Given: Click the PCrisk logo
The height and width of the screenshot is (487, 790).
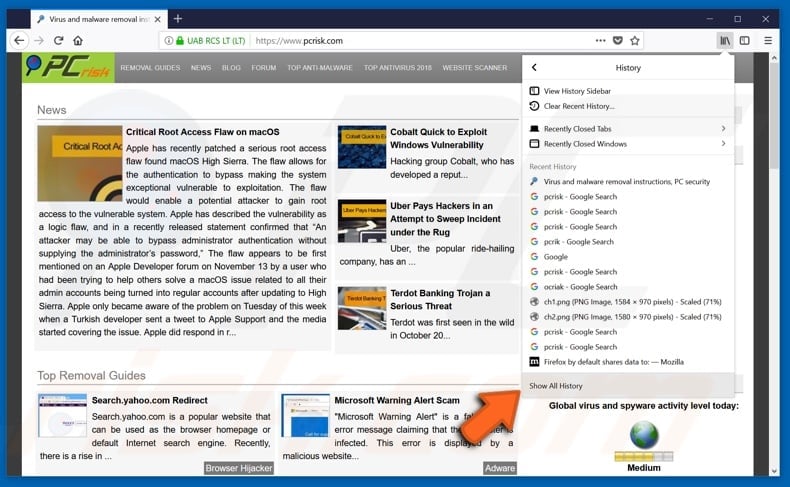Looking at the screenshot, I should point(68,67).
